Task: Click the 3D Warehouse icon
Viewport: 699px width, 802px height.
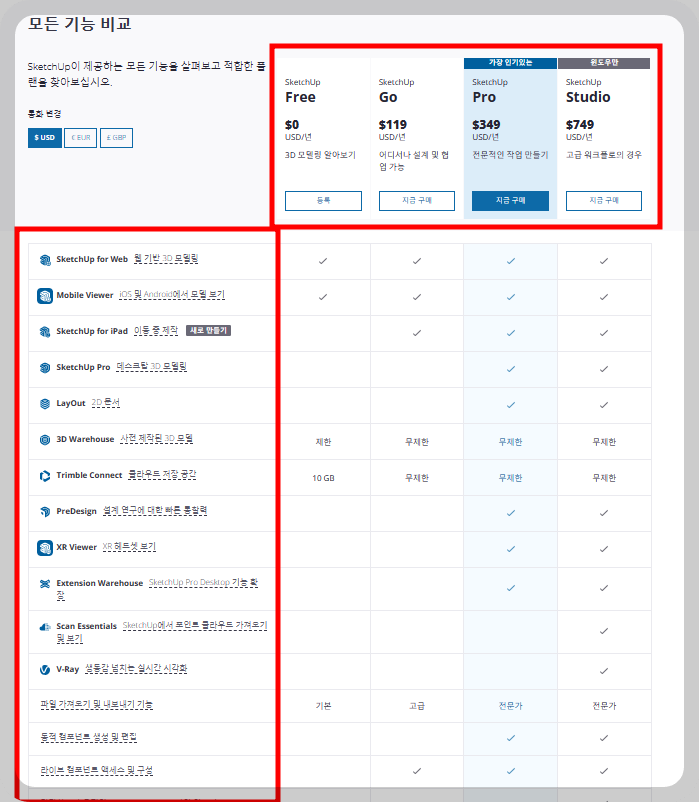Action: [x=45, y=439]
